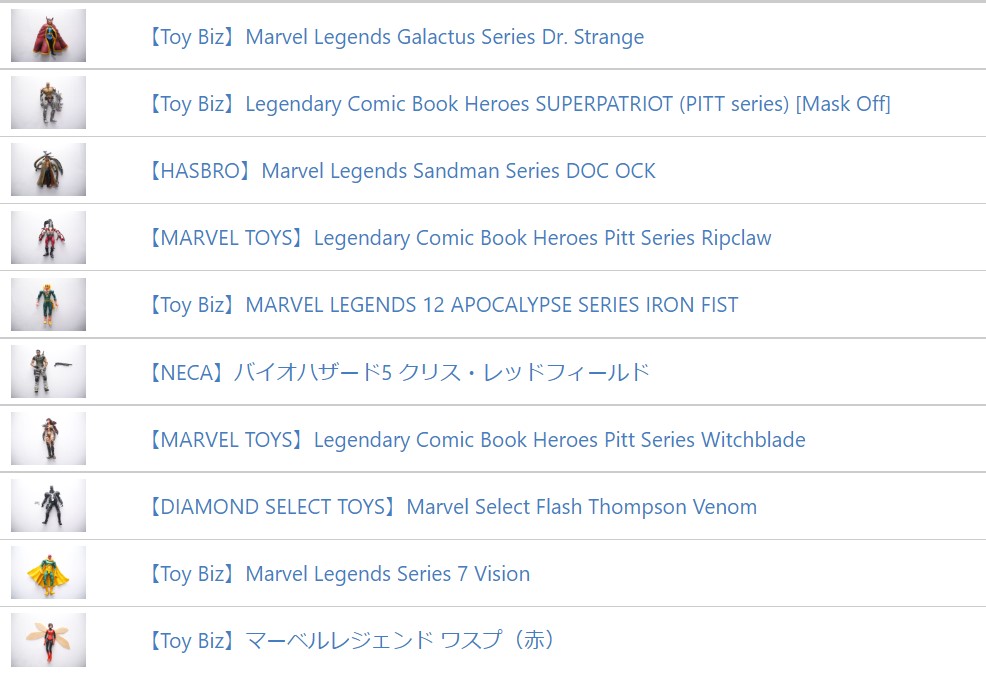Click the SUPERPATRIOT figure thumbnail image
The width and height of the screenshot is (986, 673).
pyautogui.click(x=48, y=103)
